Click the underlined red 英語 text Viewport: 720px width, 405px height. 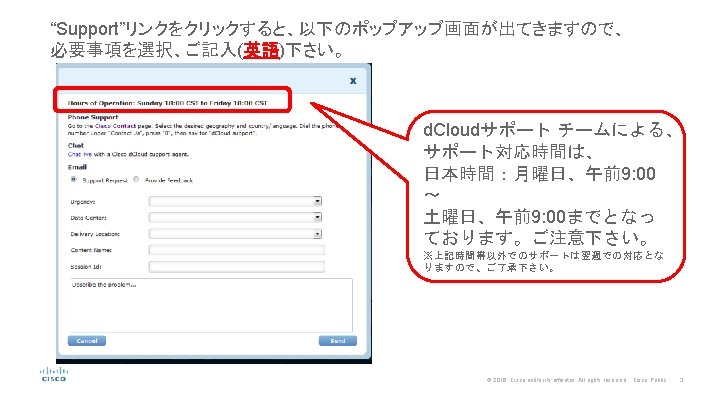click(261, 50)
